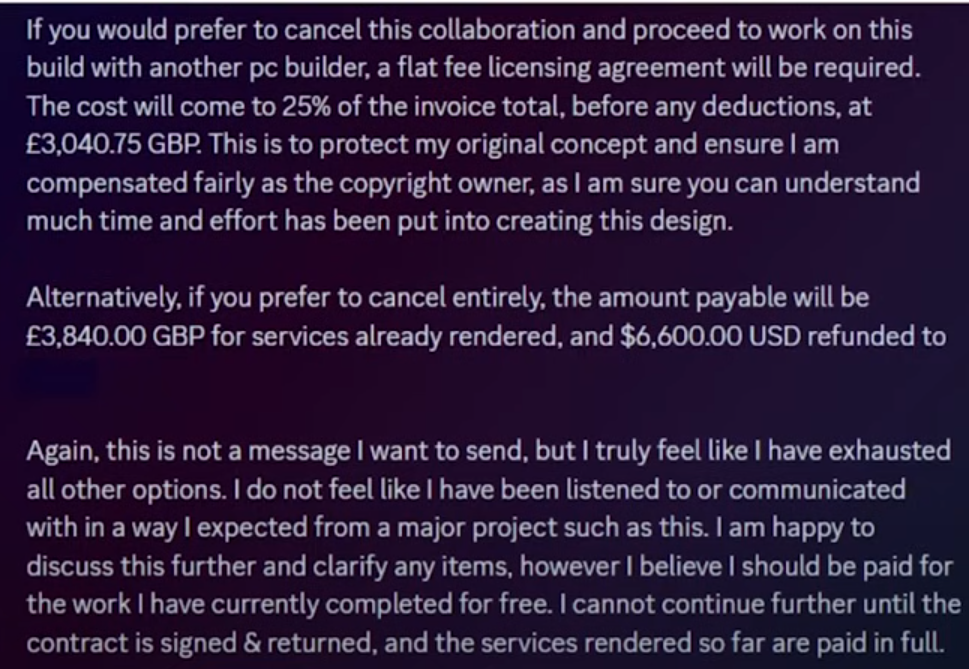Click the word 'Again' starting the third paragraph
This screenshot has width=969, height=669.
62,452
